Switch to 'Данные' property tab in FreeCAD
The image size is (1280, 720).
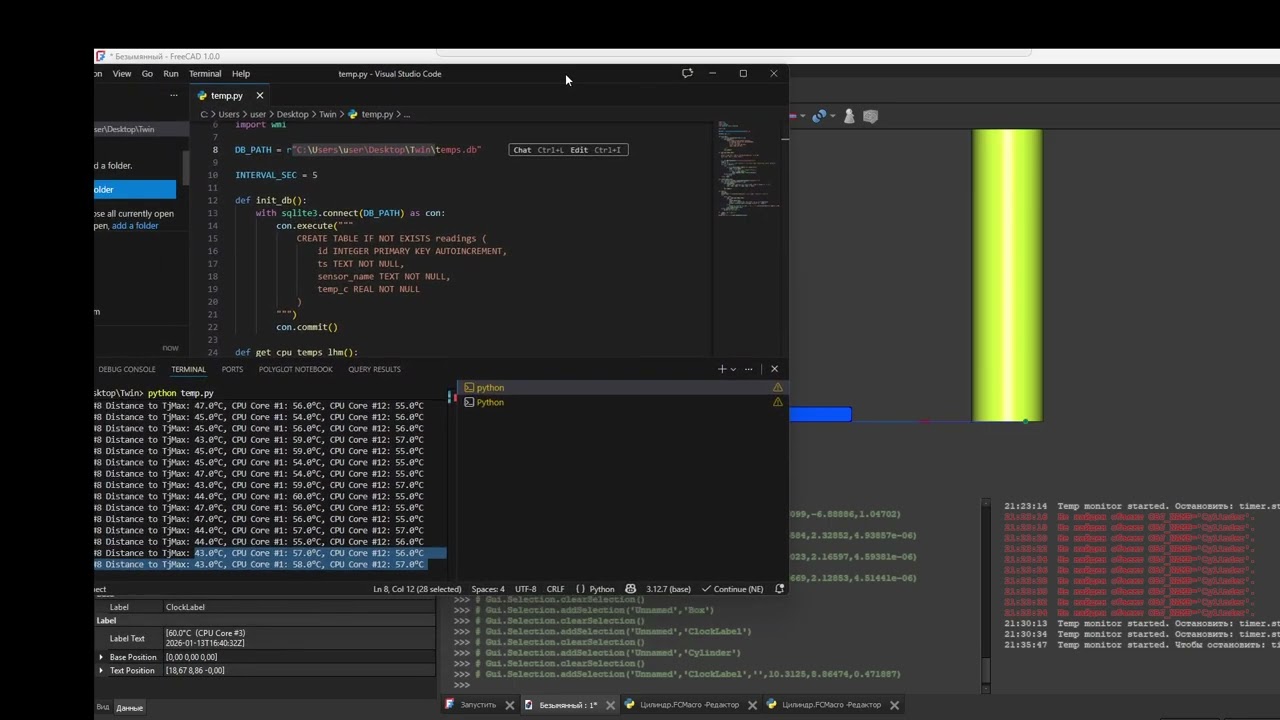tap(130, 708)
